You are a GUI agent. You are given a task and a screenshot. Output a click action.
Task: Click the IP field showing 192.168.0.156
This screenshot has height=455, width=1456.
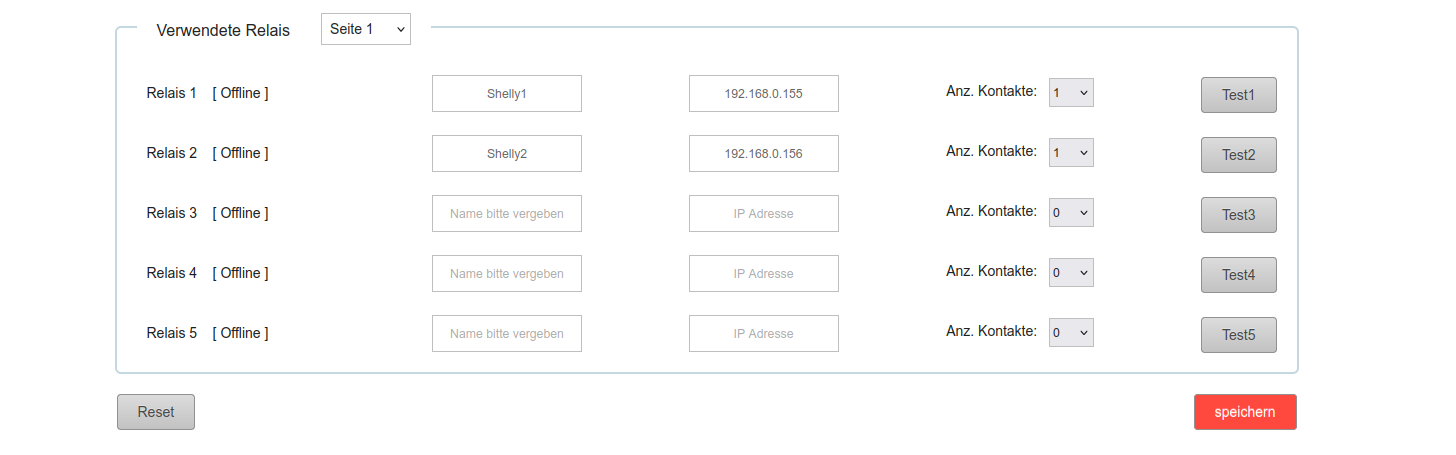pyautogui.click(x=763, y=154)
